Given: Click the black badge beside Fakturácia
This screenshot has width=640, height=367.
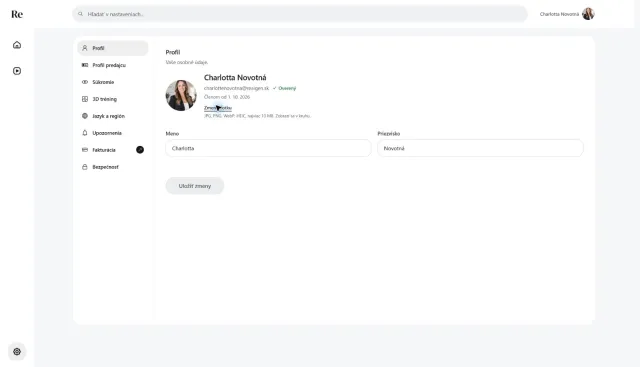Looking at the screenshot, I should click(x=140, y=150).
